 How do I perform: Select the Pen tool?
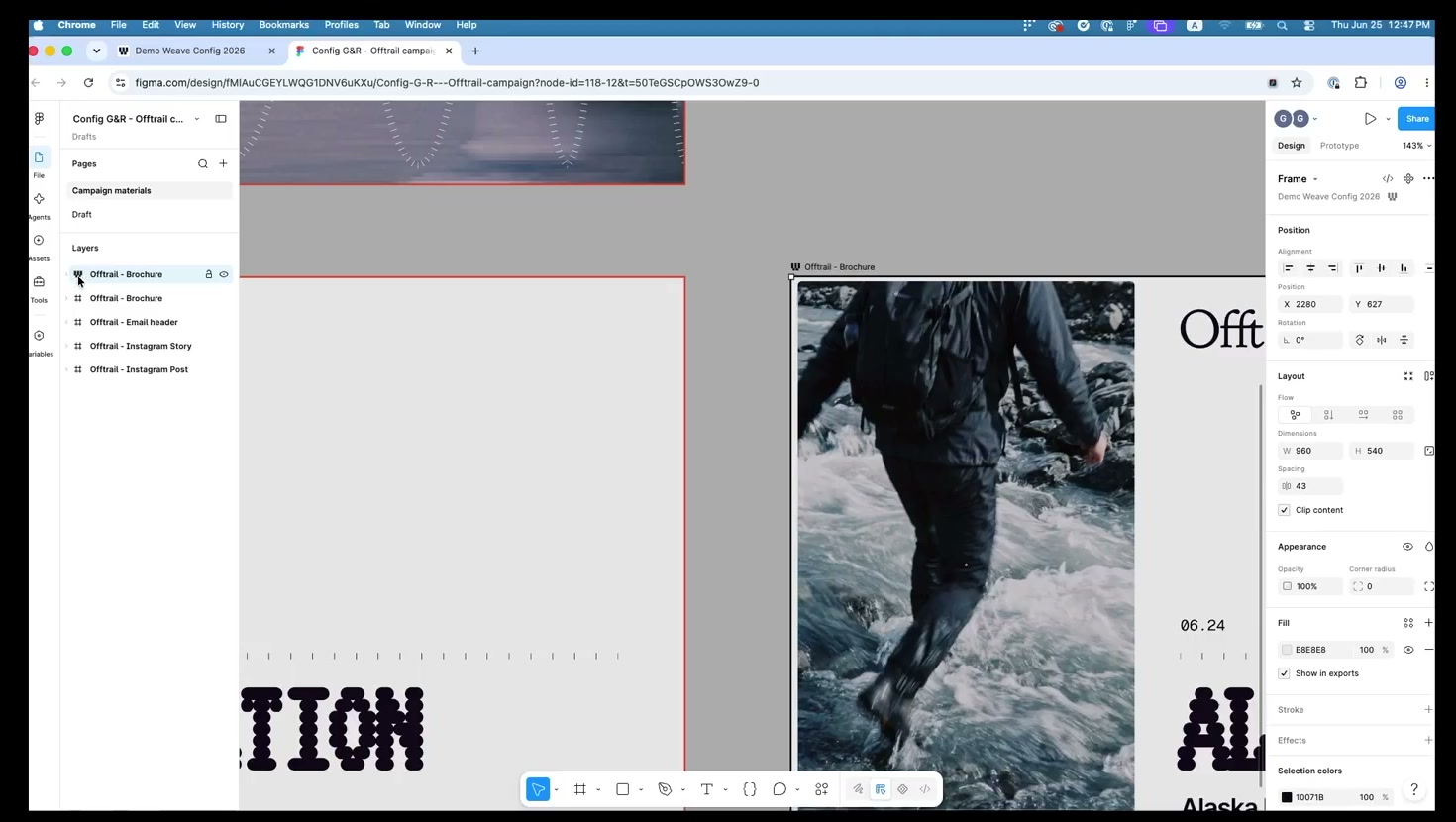tap(665, 789)
